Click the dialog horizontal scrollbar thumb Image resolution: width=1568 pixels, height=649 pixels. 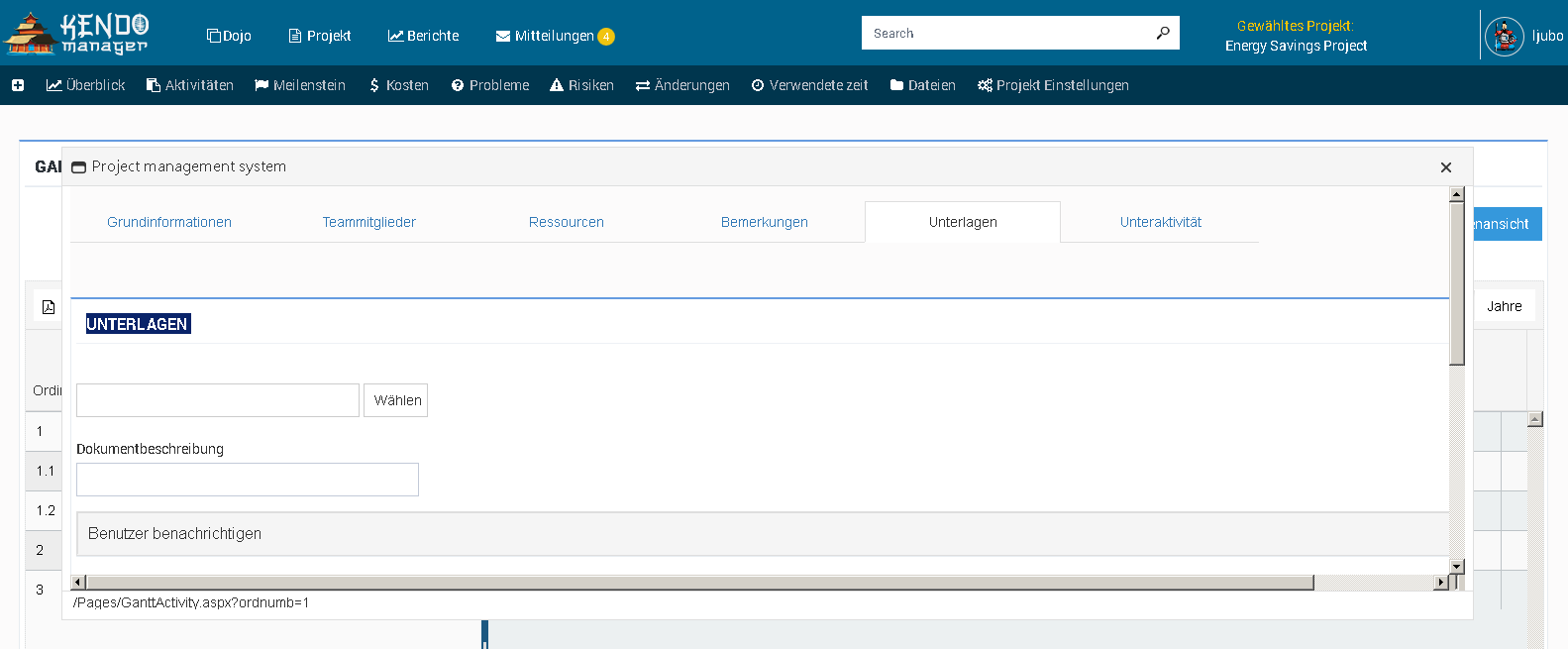[x=699, y=583]
